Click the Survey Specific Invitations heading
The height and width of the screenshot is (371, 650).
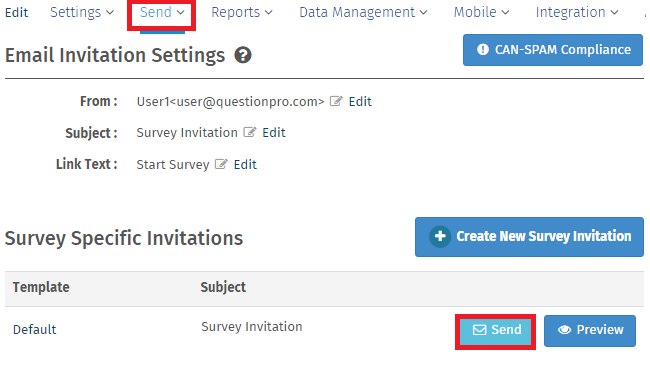[x=124, y=238]
